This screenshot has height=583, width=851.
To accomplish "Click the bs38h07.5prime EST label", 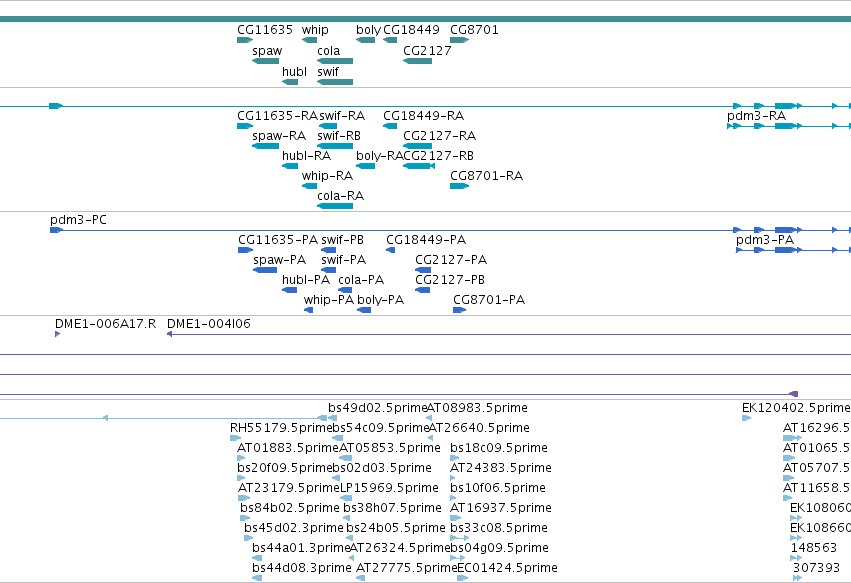I will click(392, 508).
